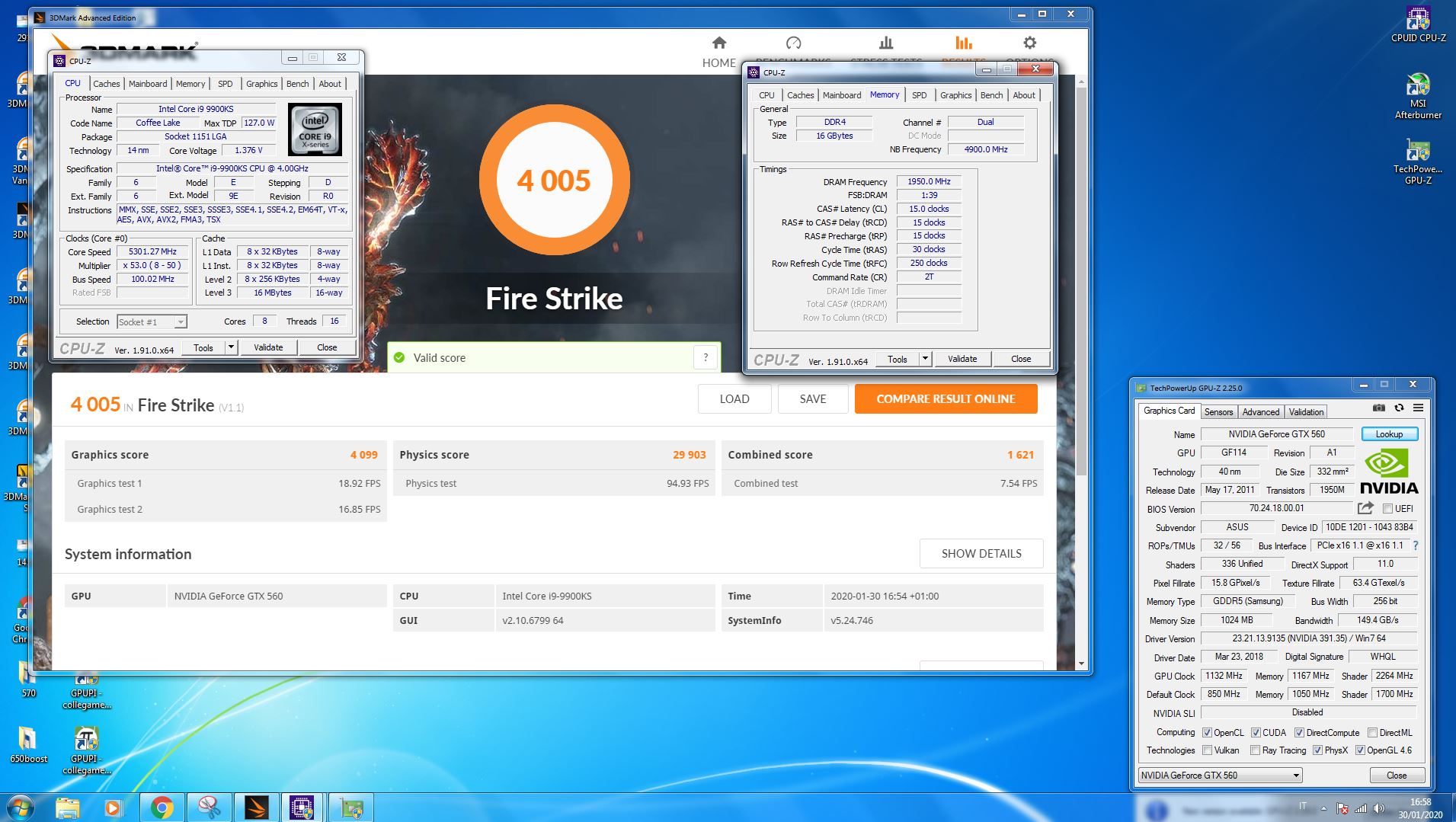This screenshot has height=822, width=1456.
Task: Expand the Tools arrow in the CPU-Z processor window
Action: click(x=231, y=347)
